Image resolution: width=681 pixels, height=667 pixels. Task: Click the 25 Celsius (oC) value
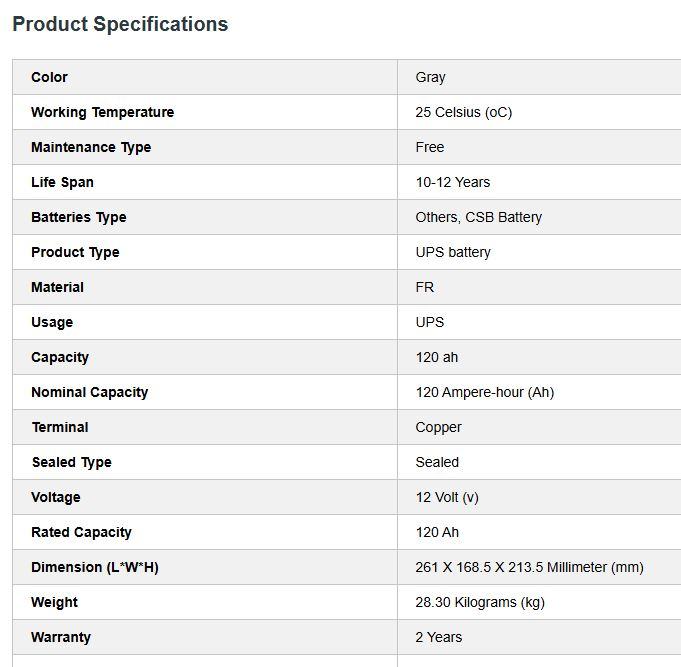tap(463, 112)
